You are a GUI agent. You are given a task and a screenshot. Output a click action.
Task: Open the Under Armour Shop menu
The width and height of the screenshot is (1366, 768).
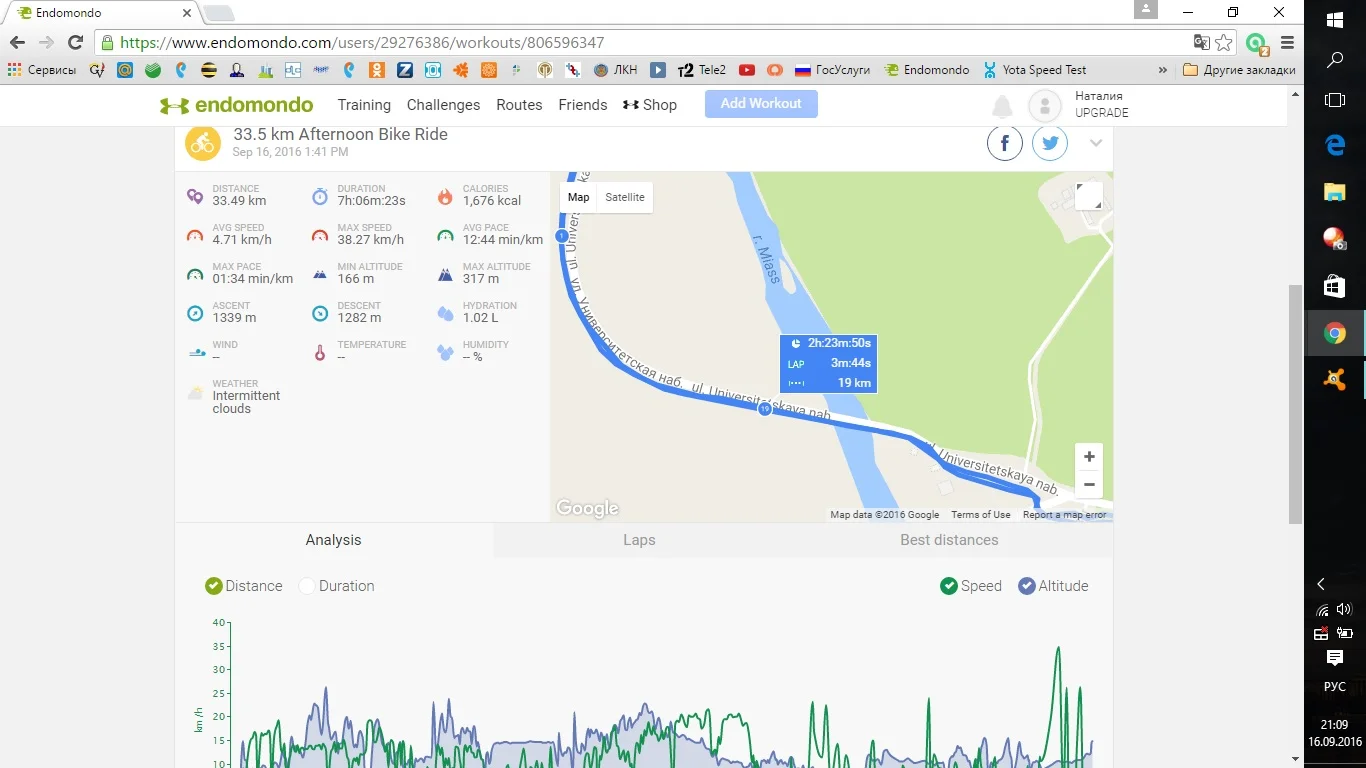[650, 105]
